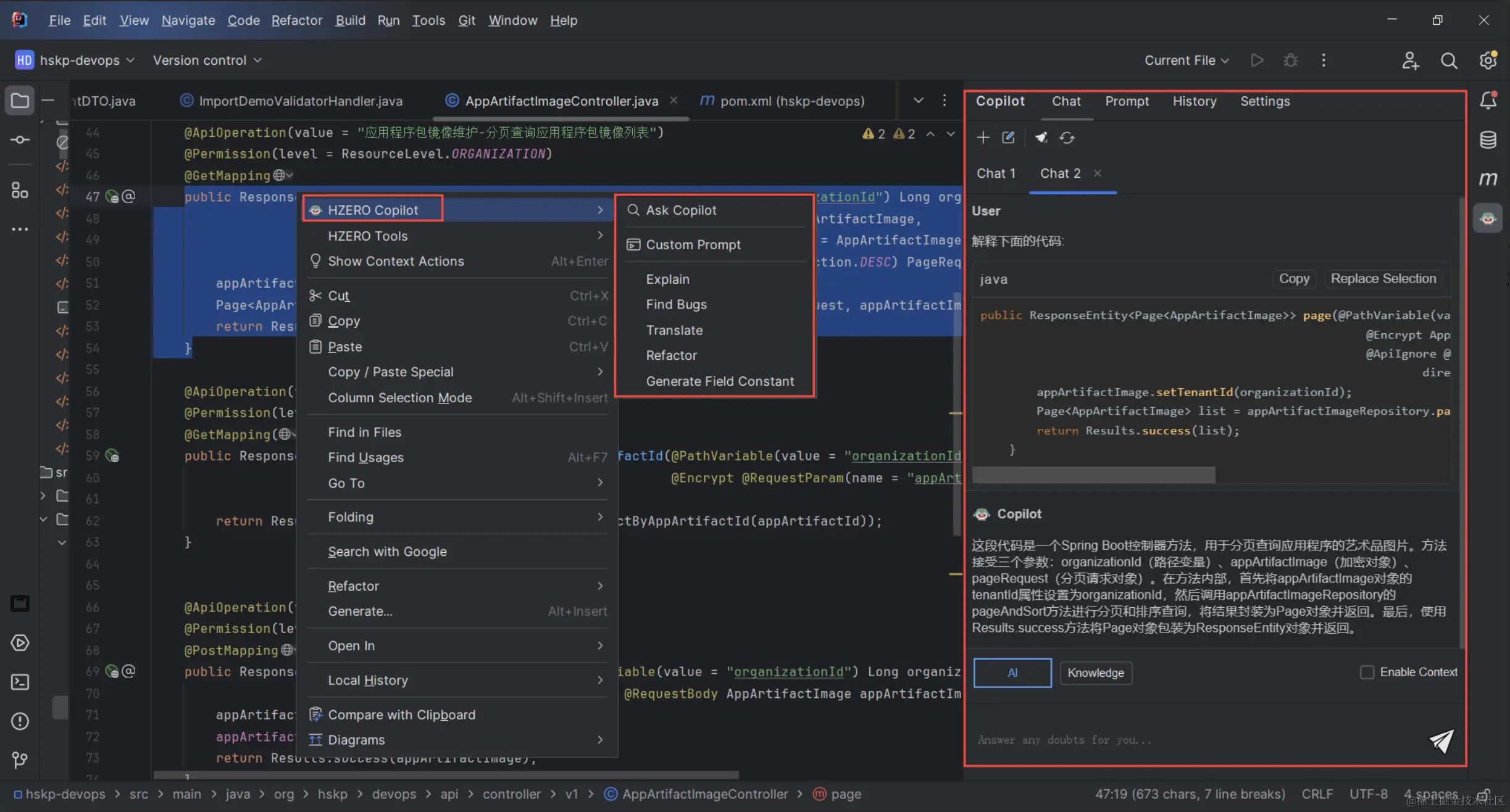Open the pom.xml editor tab
Viewport: 1510px width, 812px height.
[x=782, y=101]
